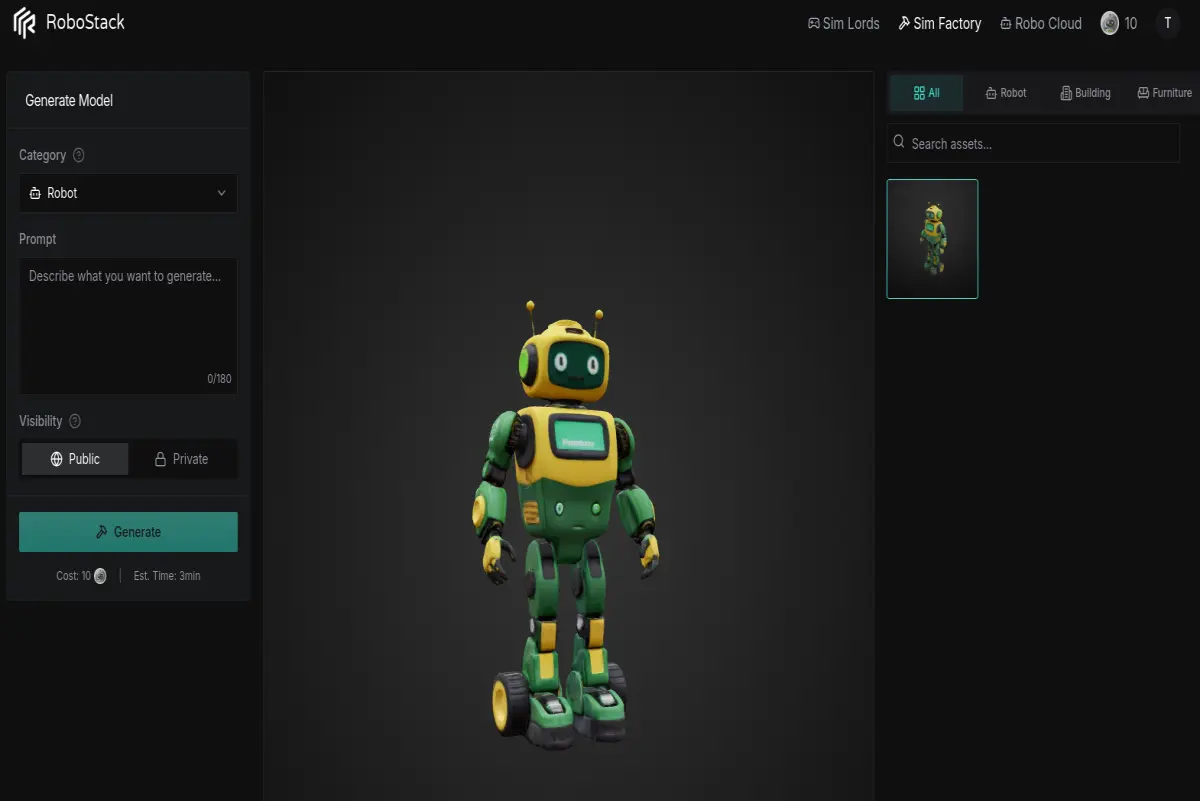Open the Category Robot dropdown
The width and height of the screenshot is (1200, 801).
pyautogui.click(x=128, y=193)
